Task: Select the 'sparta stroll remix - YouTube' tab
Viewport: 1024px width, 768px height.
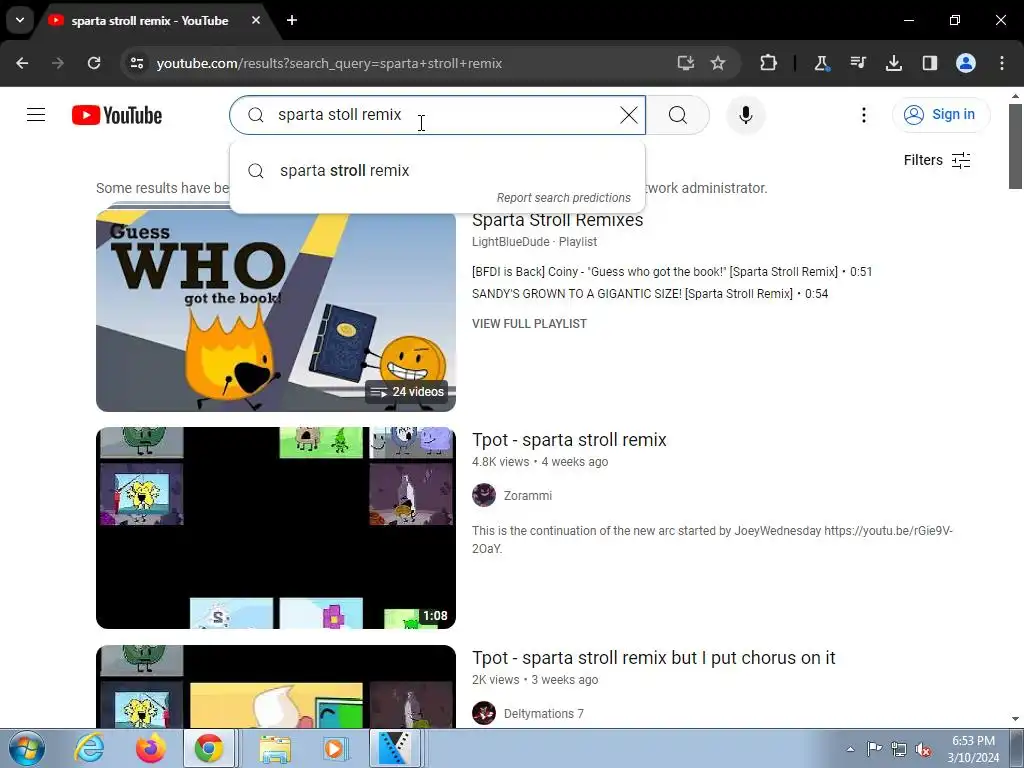Action: [x=150, y=21]
